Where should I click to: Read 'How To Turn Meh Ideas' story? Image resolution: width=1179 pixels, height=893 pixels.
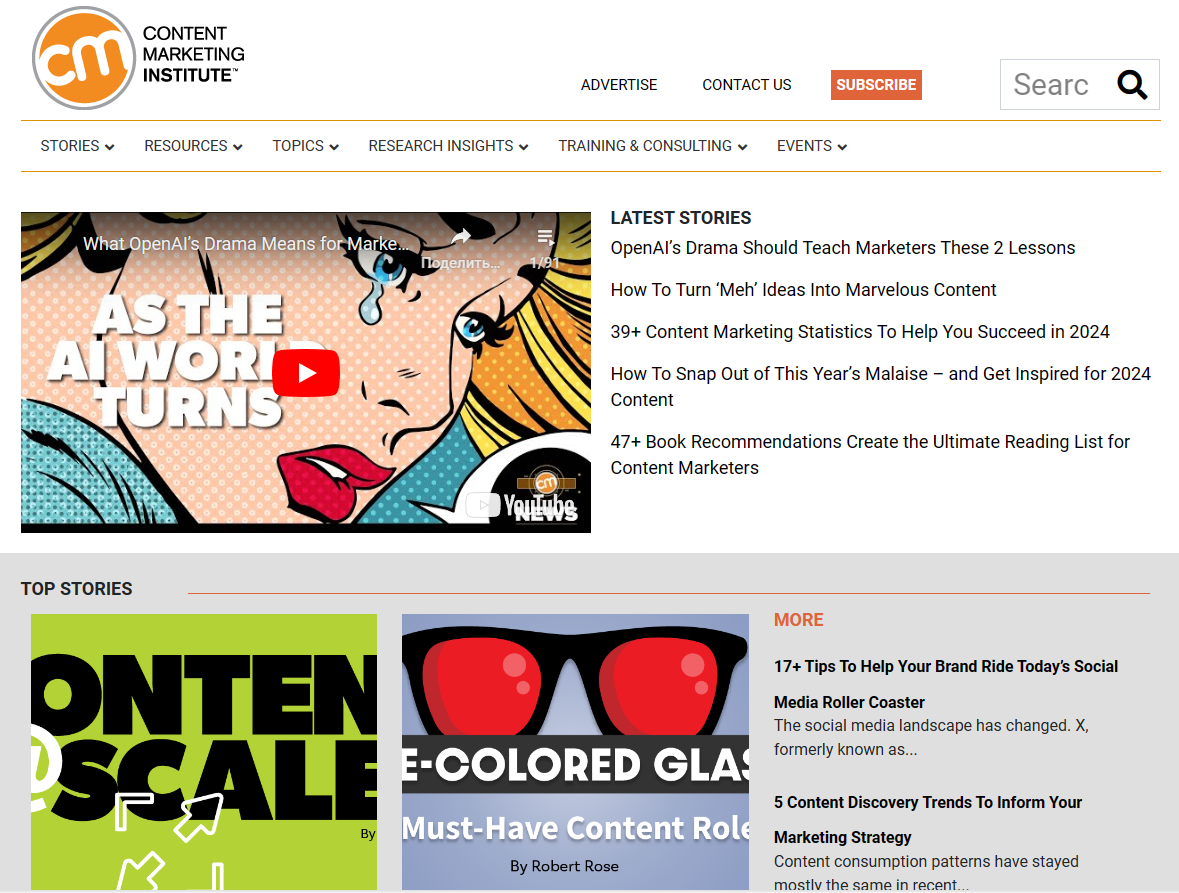(803, 290)
